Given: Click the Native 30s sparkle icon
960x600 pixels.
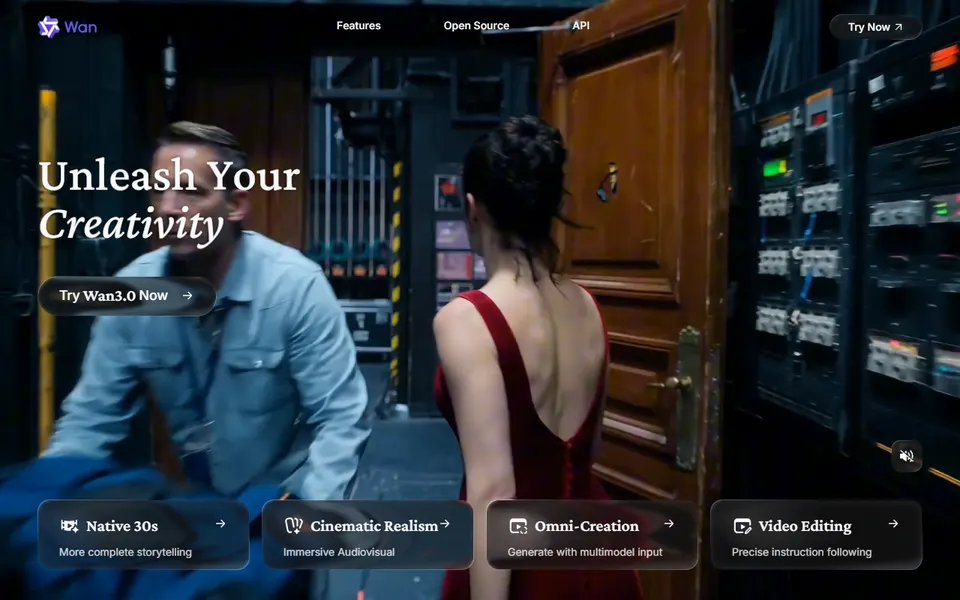Looking at the screenshot, I should pos(69,525).
